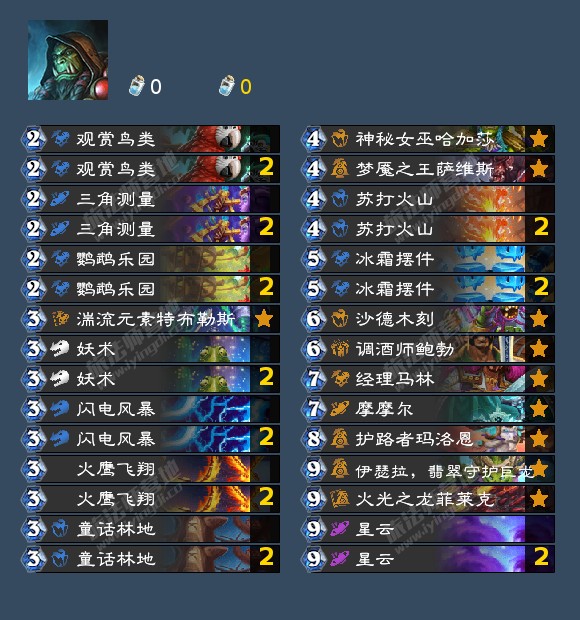The image size is (580, 620).
Task: Click the legendary star on 梦魇之王萨维斯
Action: 539,169
